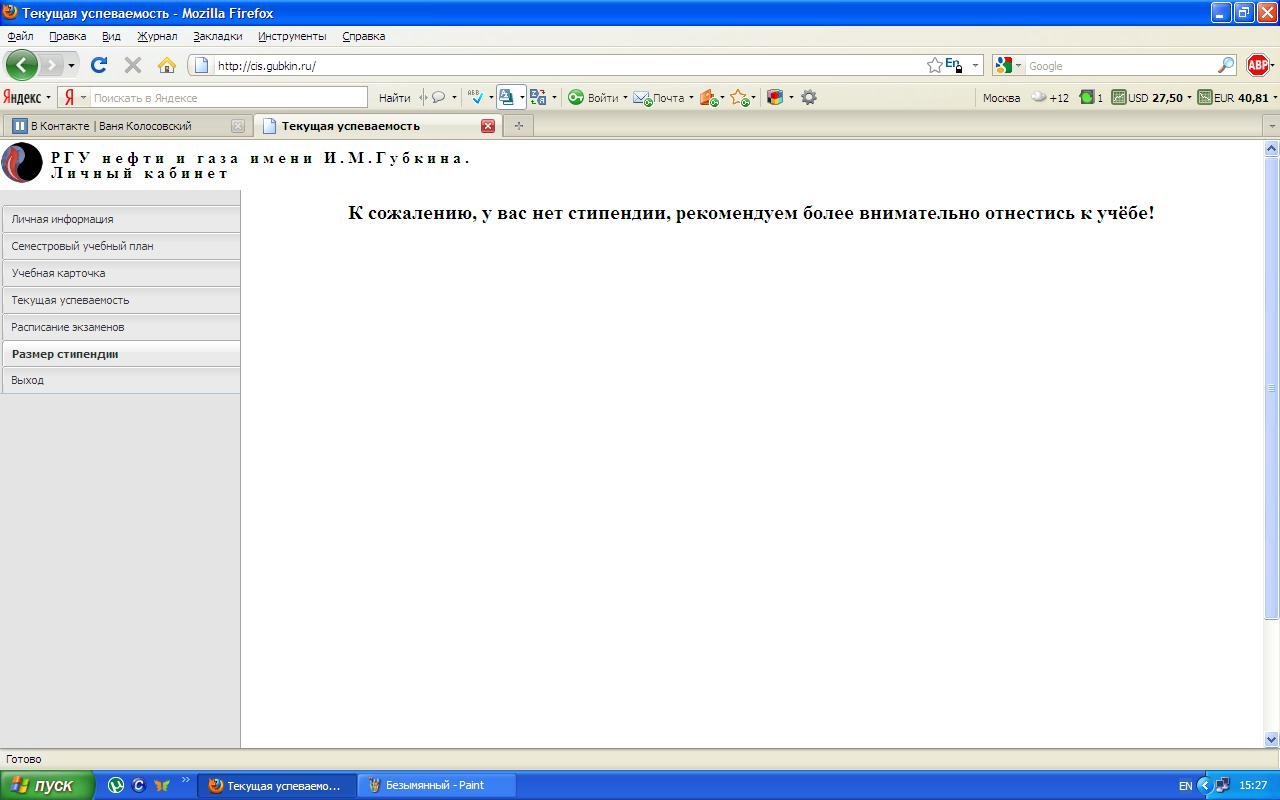The width and height of the screenshot is (1280, 800).
Task: Open the Google search engine selector dropdown
Action: coord(1009,65)
